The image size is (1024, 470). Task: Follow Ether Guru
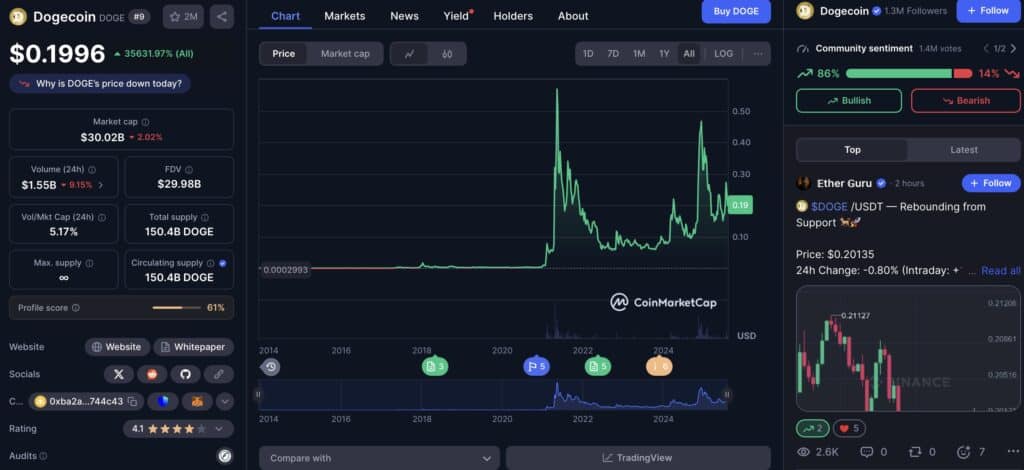coord(991,183)
